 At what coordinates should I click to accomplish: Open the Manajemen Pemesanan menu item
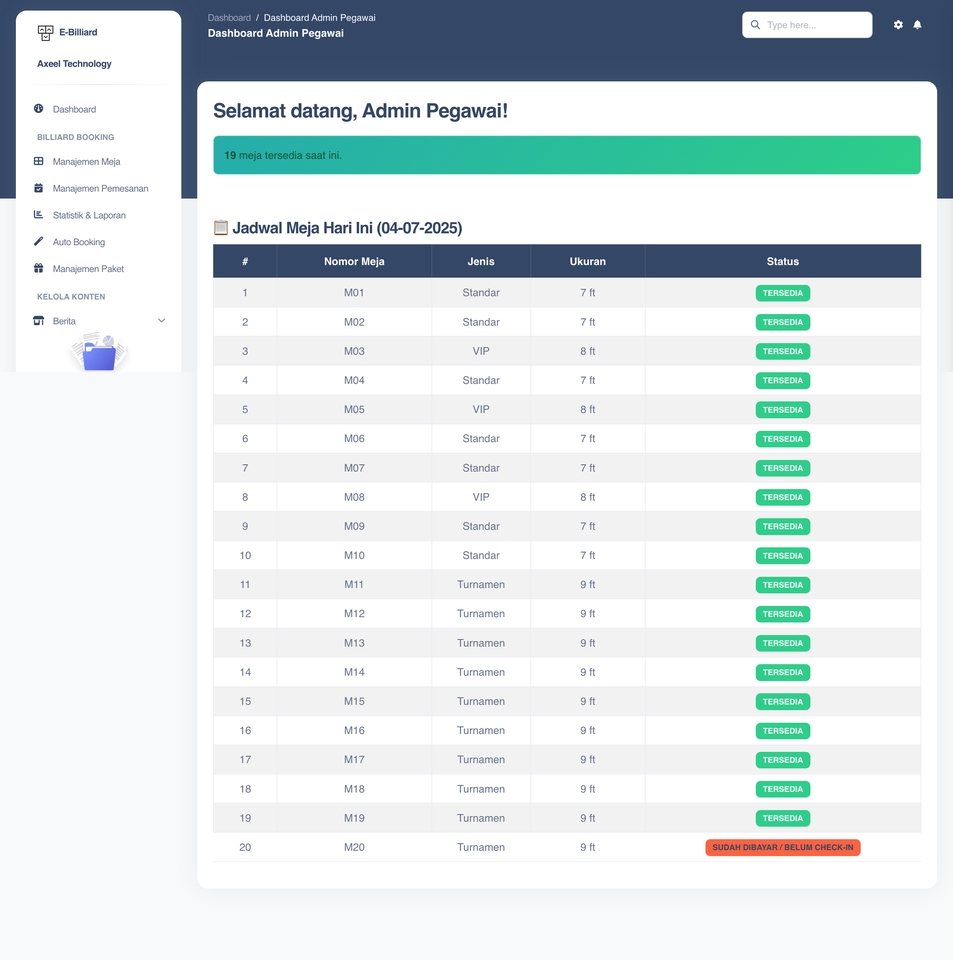(x=100, y=188)
